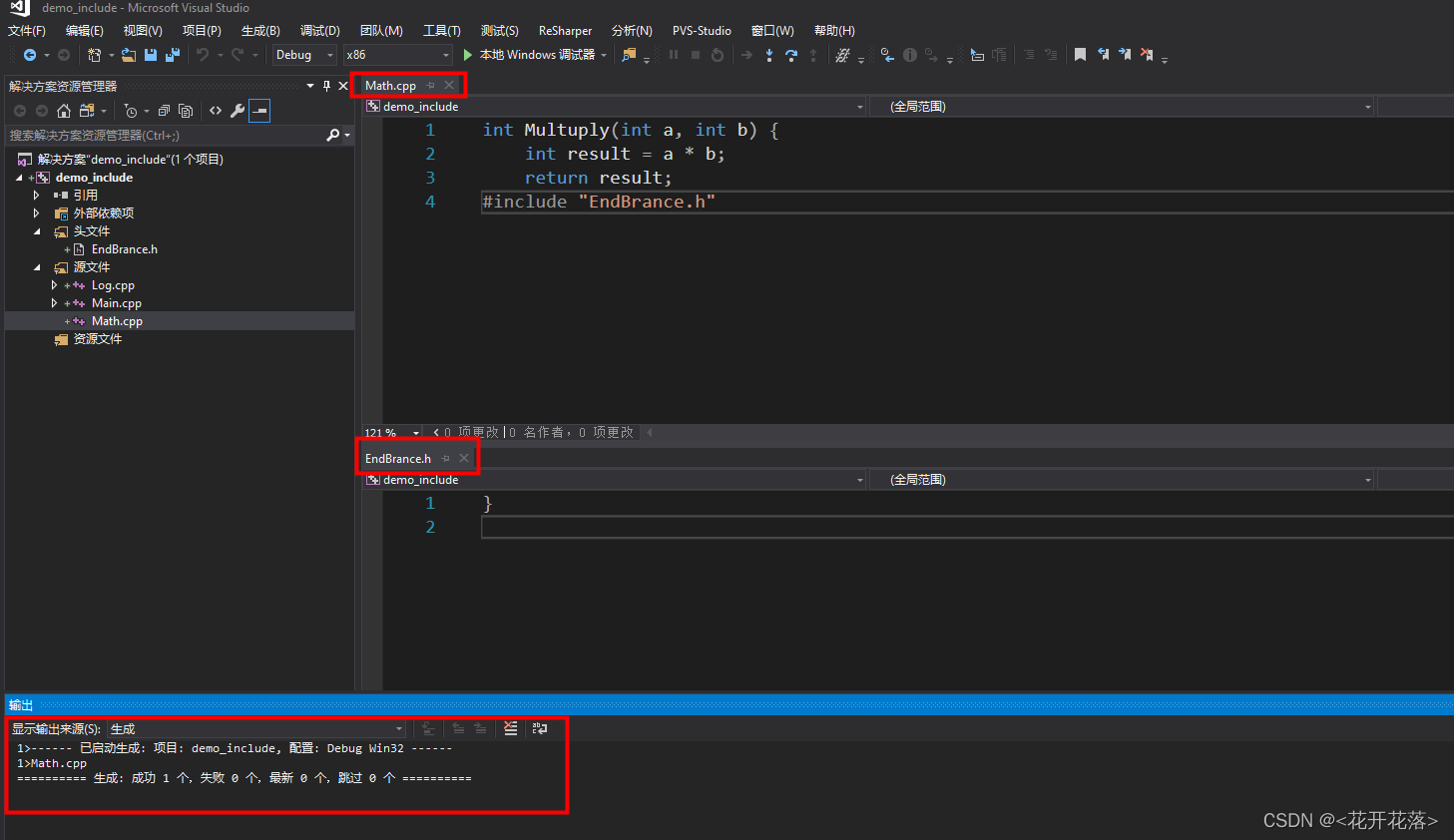The image size is (1454, 840).
Task: Expand the 引用 references node
Action: [37, 196]
